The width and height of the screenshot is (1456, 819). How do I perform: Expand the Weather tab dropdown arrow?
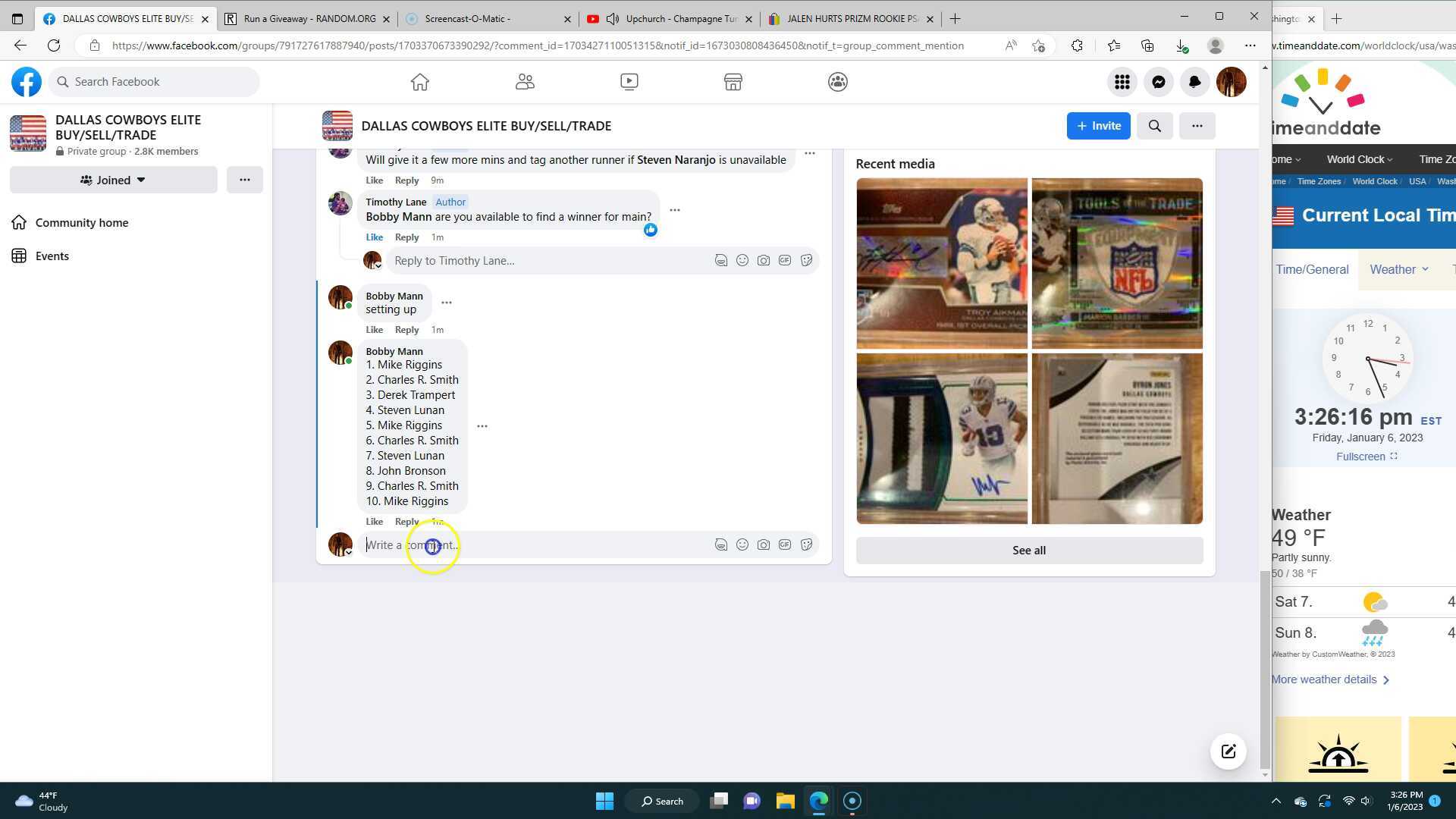click(1425, 269)
